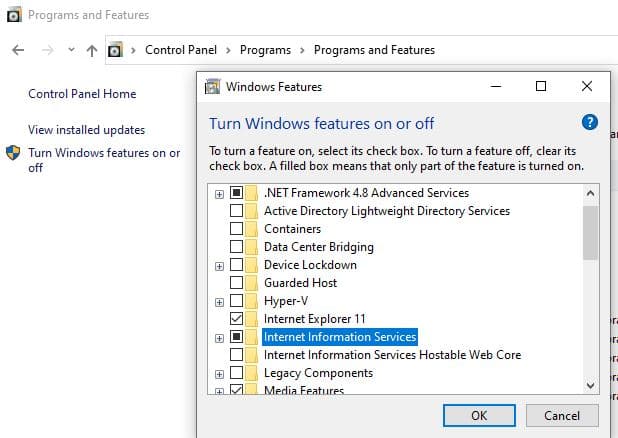
Task: Click the shield icon beside Turn Windows features
Action: (x=13, y=154)
